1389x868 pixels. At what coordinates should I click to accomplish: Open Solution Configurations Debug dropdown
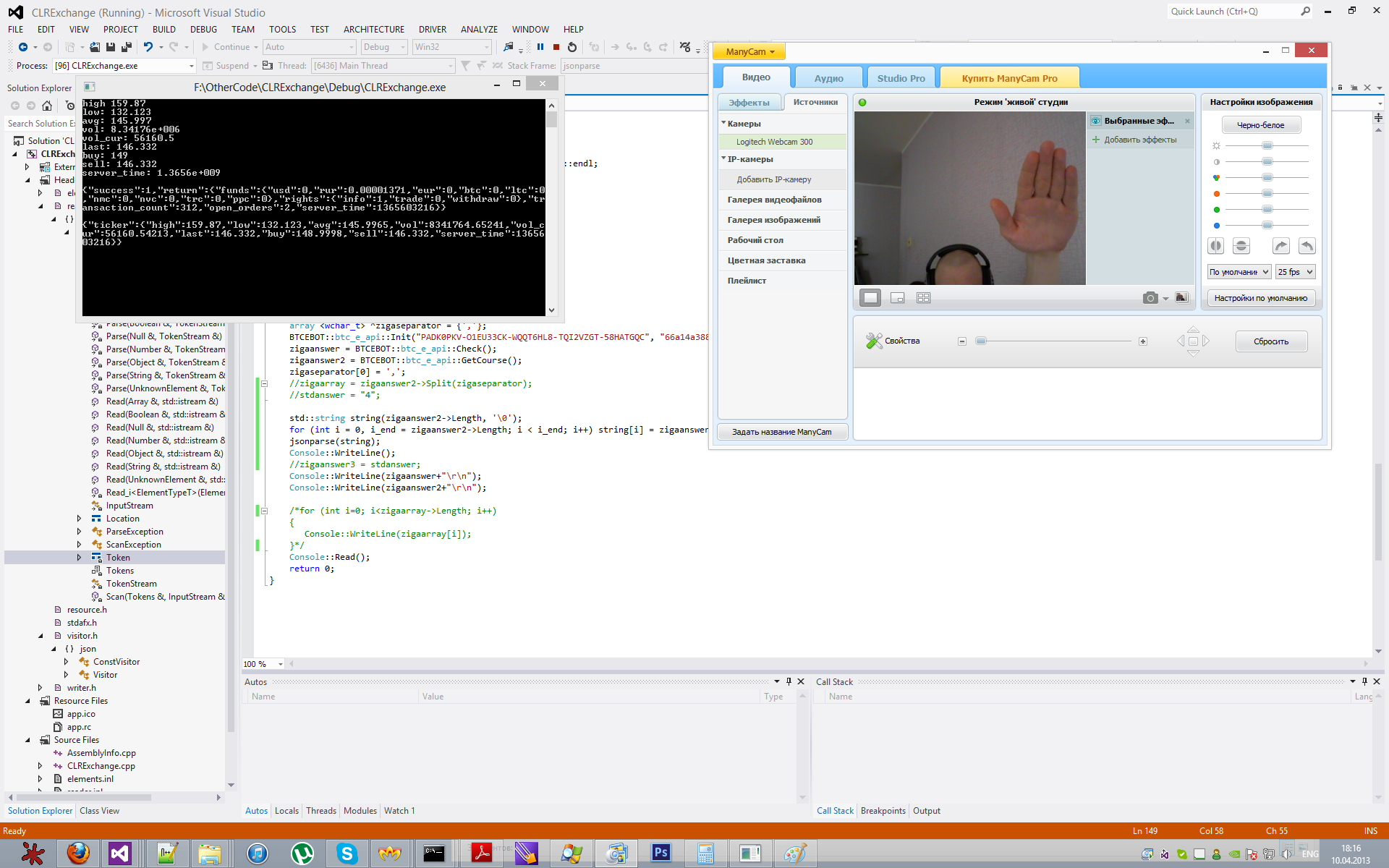[x=384, y=47]
